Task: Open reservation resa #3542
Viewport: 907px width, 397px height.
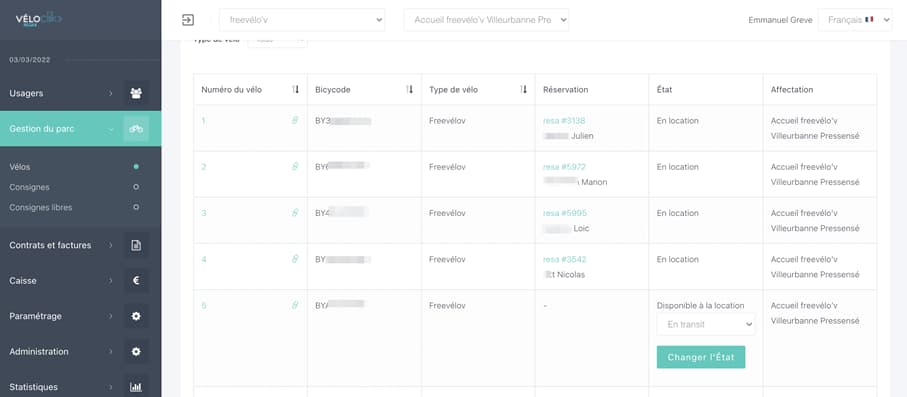Action: pos(565,259)
